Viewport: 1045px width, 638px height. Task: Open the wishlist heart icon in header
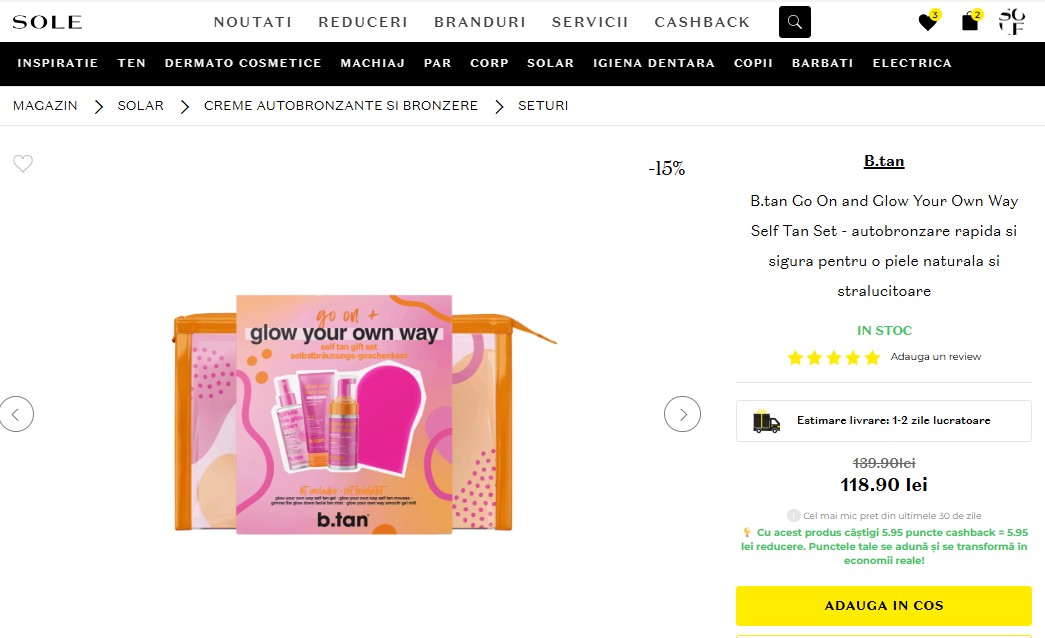pyautogui.click(x=928, y=22)
